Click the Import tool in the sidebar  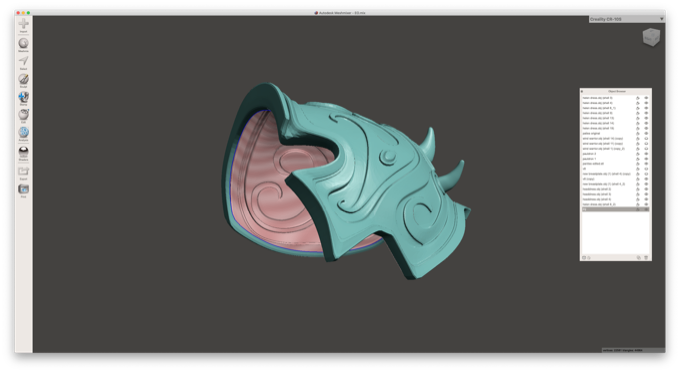tap(23, 25)
